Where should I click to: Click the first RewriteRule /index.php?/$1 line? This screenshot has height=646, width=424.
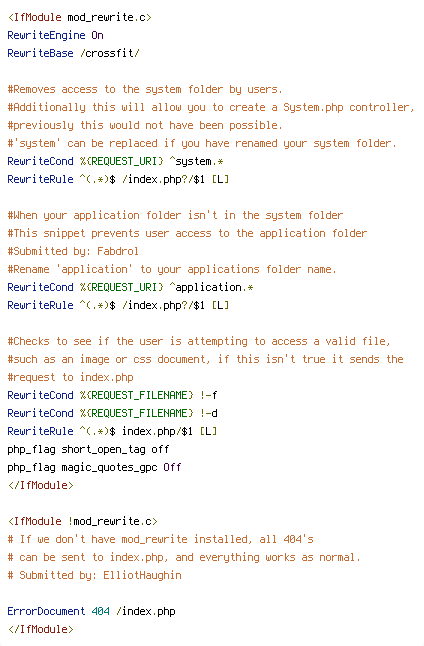[118, 179]
